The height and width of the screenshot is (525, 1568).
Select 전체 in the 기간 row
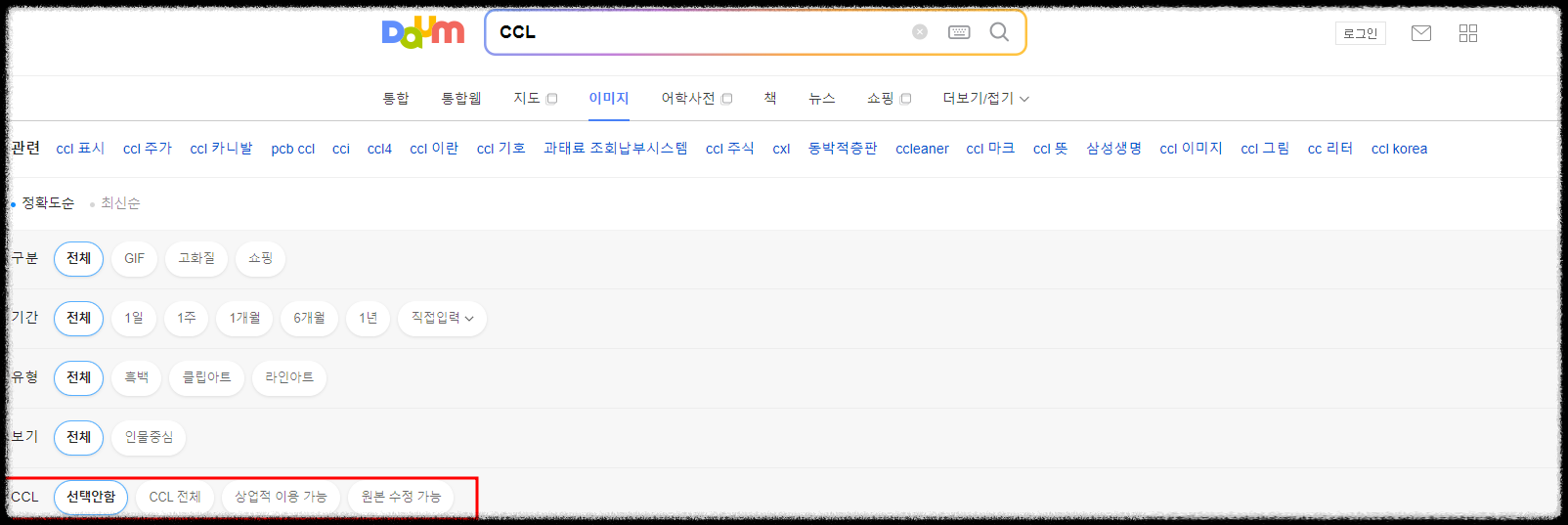78,319
